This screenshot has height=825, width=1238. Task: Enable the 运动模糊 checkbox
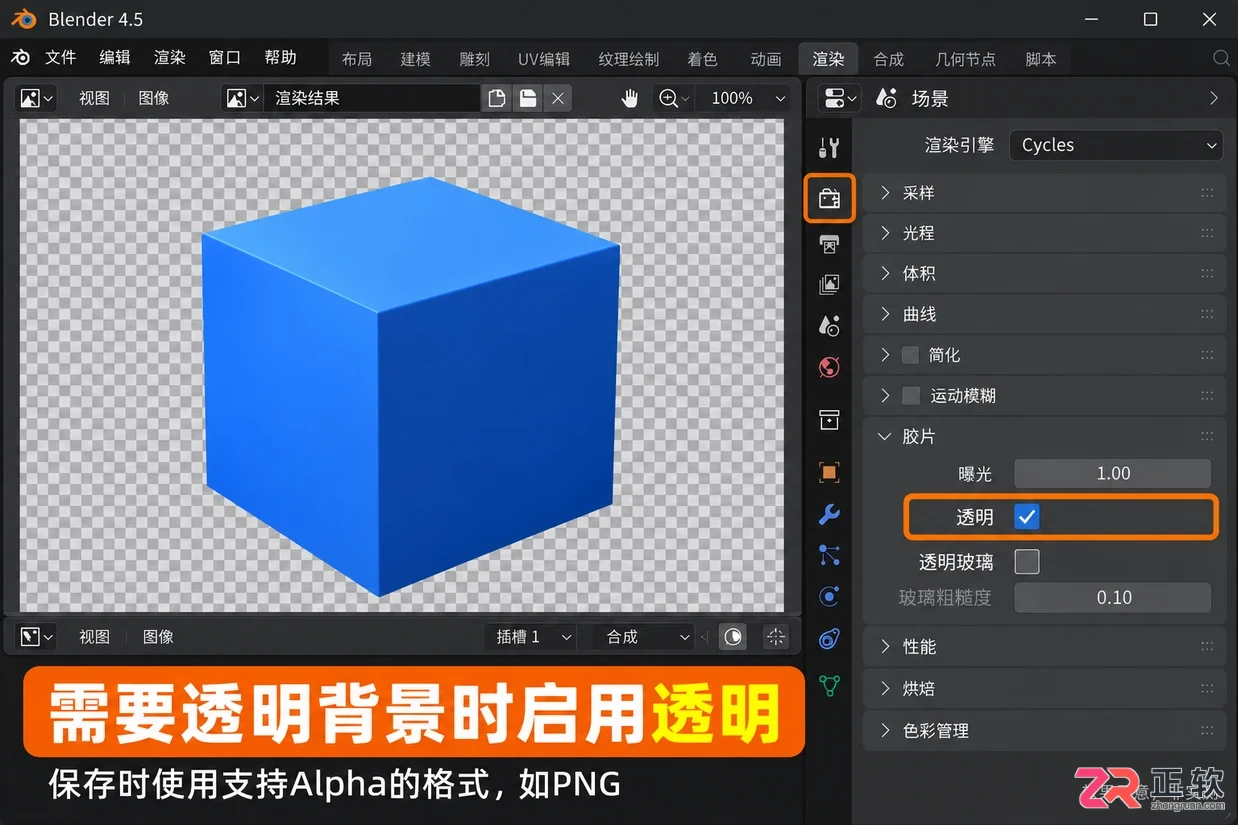coord(910,396)
